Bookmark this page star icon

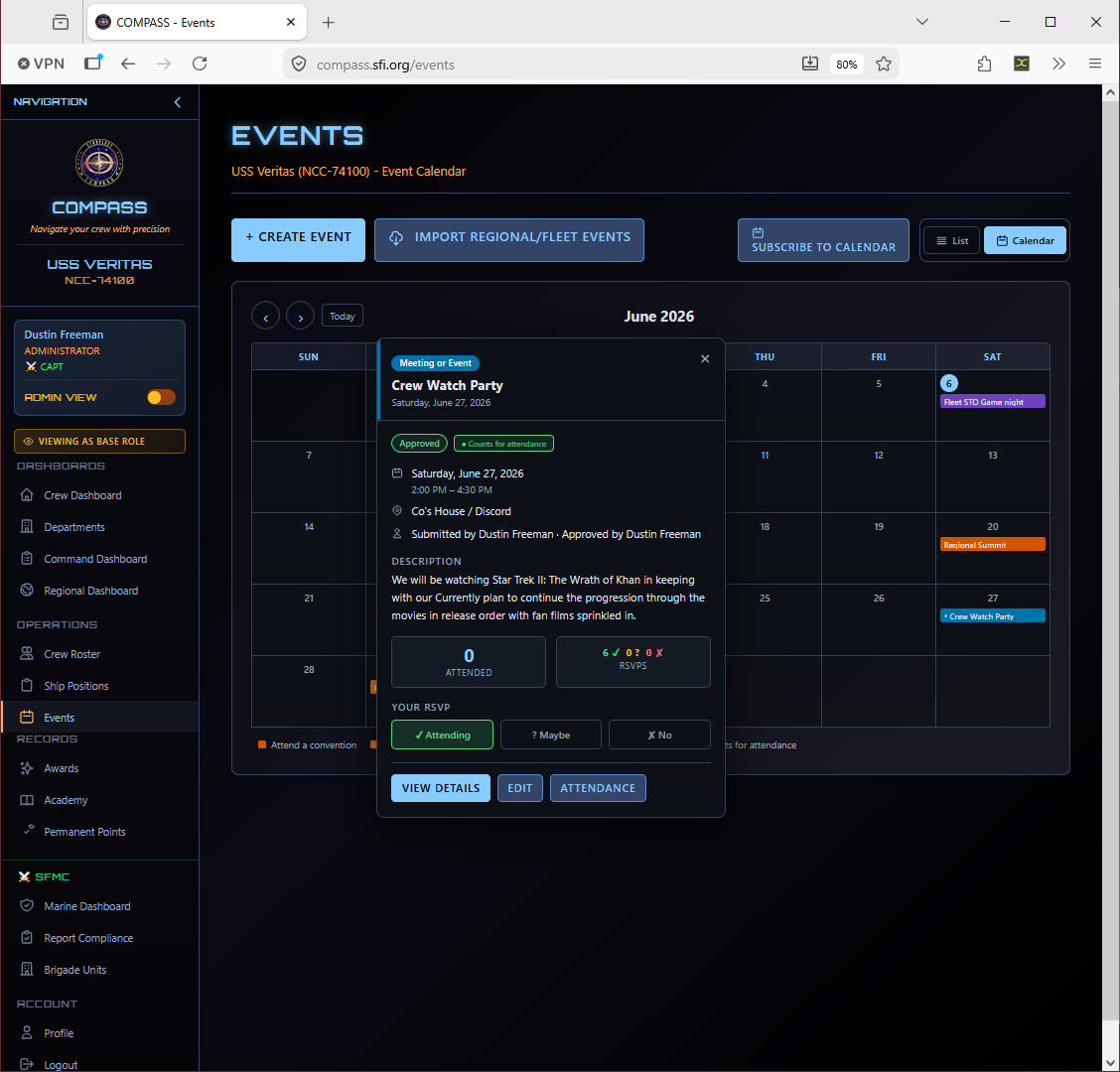(884, 64)
